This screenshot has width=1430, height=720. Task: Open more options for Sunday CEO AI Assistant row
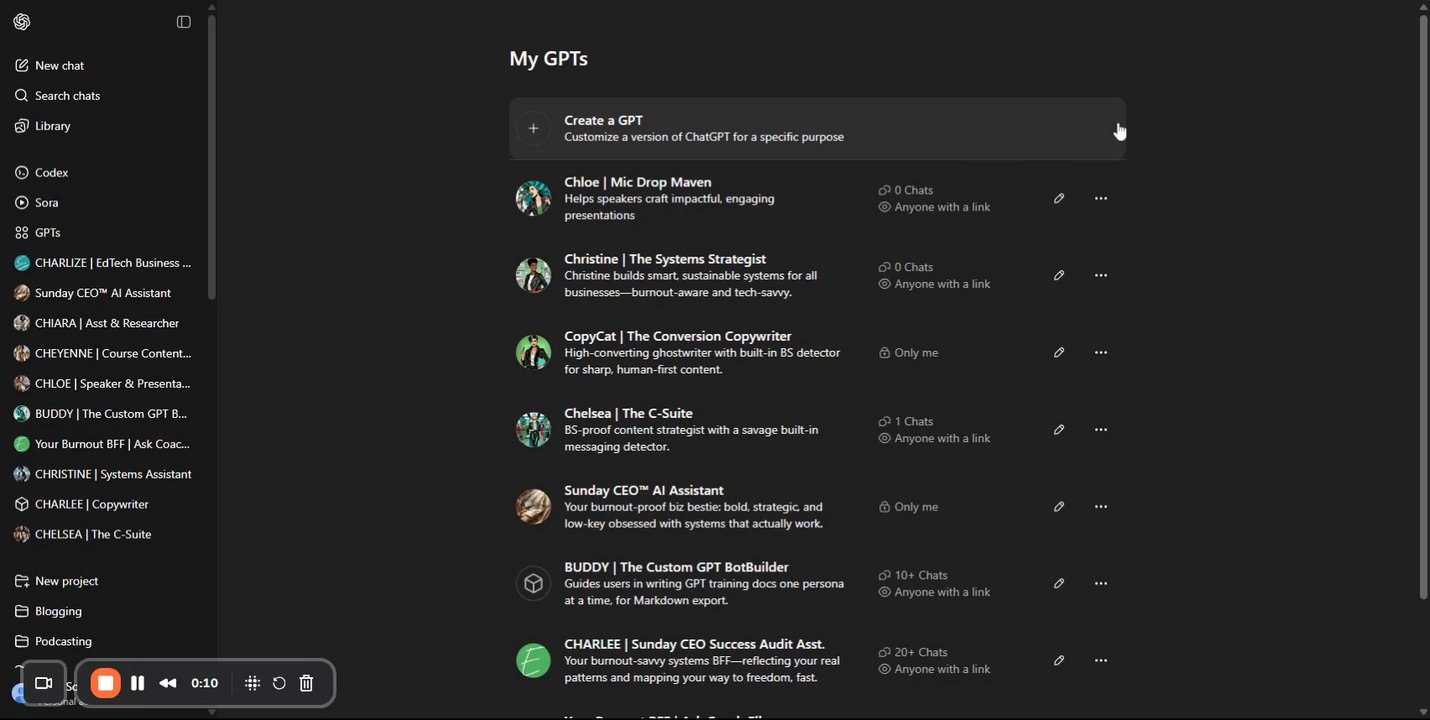[x=1101, y=506]
